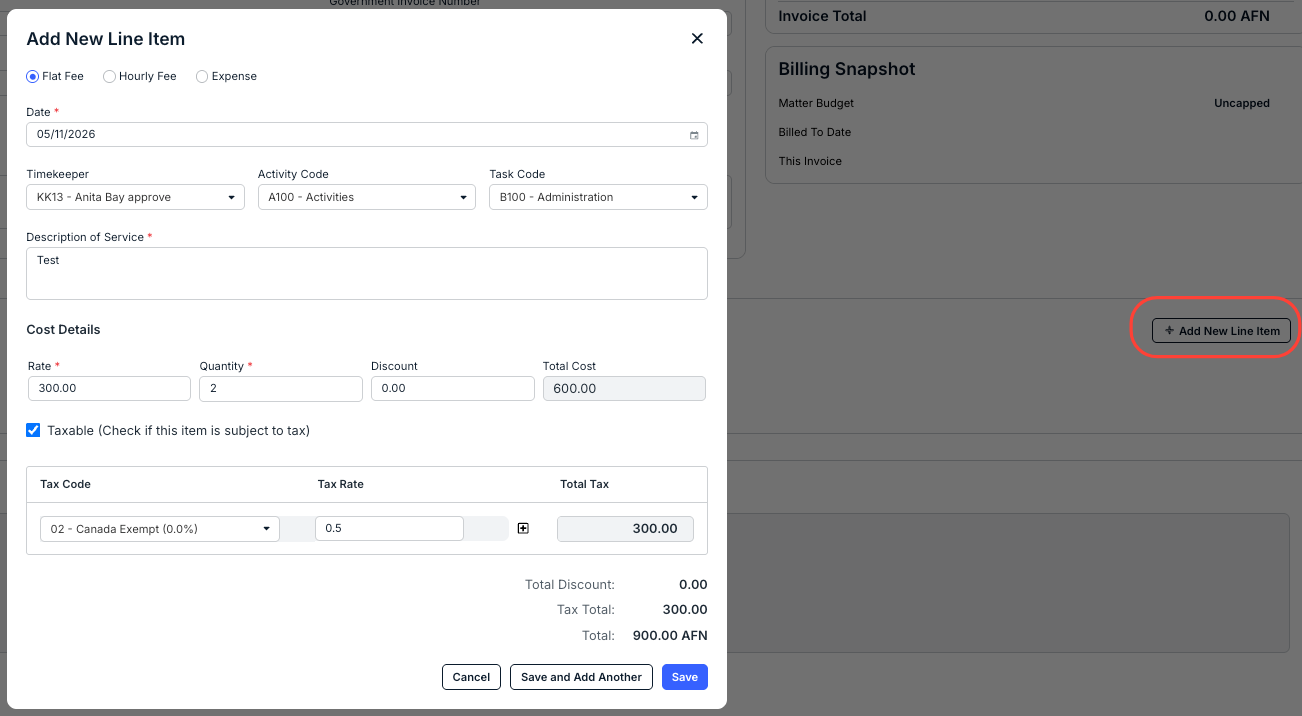Viewport: 1302px width, 716px height.
Task: Click the Total Tax field showing 300.00
Action: [x=625, y=528]
